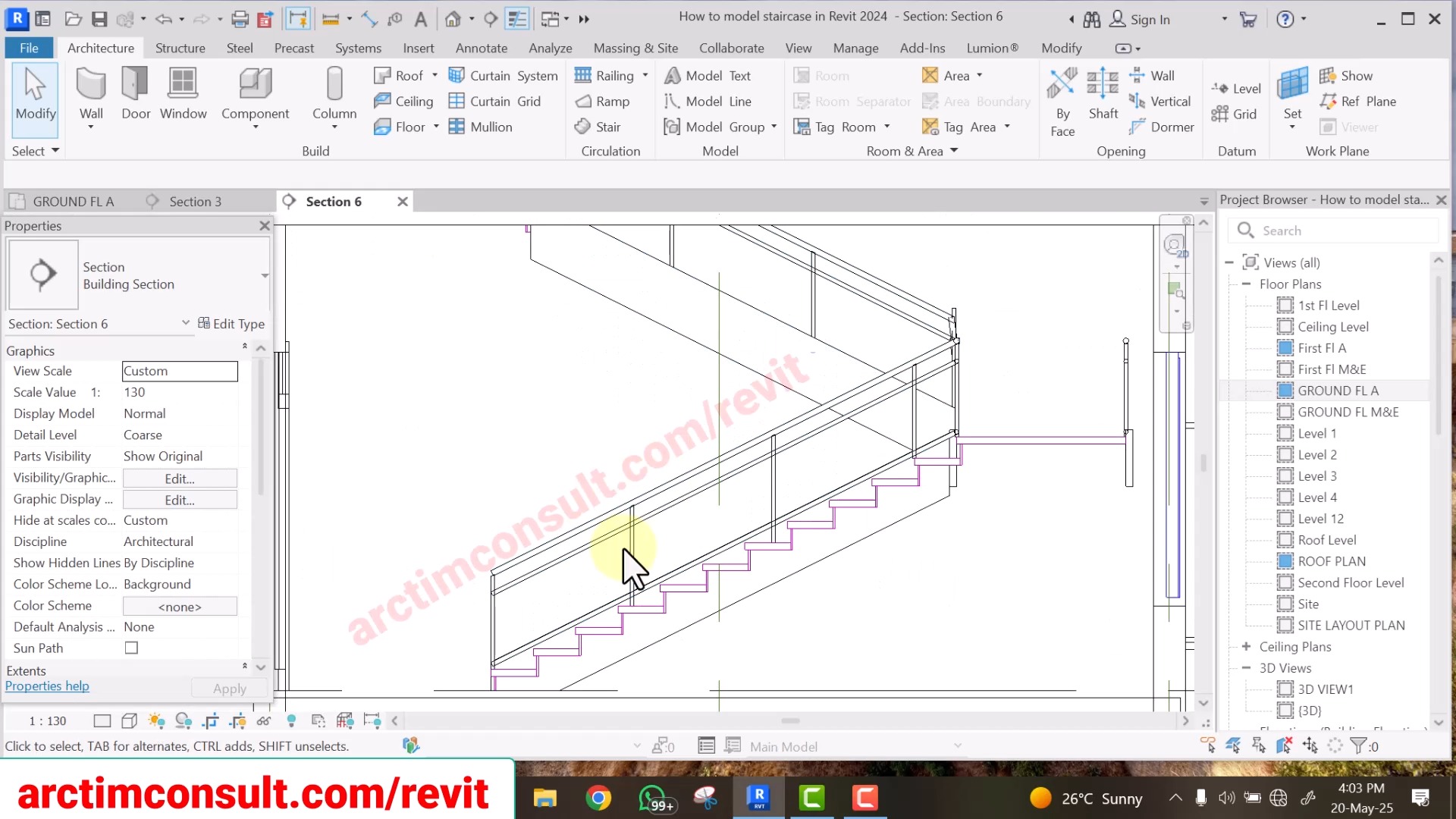The height and width of the screenshot is (819, 1456).
Task: Expand the Ceiling Plans tree node
Action: pyautogui.click(x=1246, y=646)
